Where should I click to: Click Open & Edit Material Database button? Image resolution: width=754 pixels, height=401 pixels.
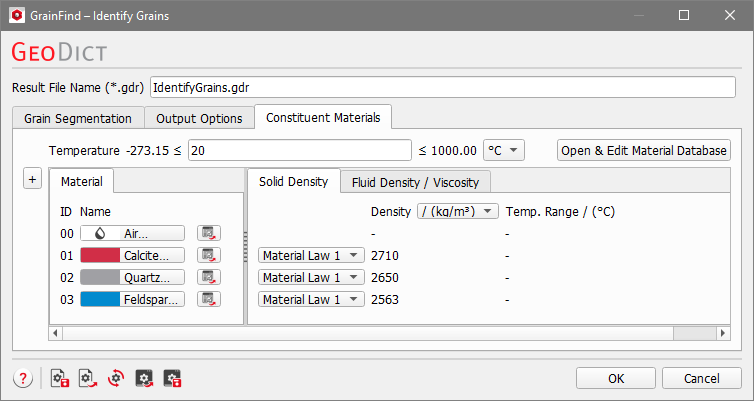tap(644, 150)
